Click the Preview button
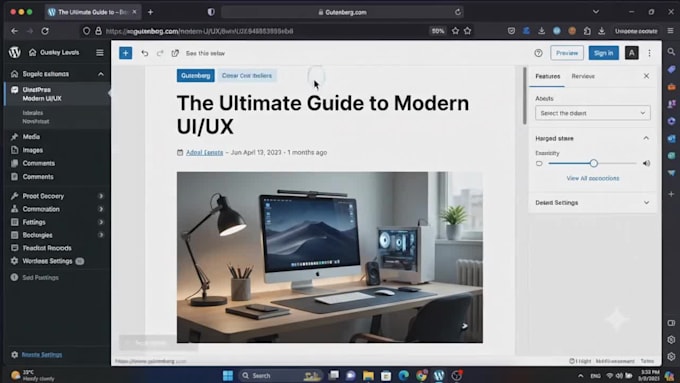Image resolution: width=680 pixels, height=383 pixels. (x=567, y=53)
